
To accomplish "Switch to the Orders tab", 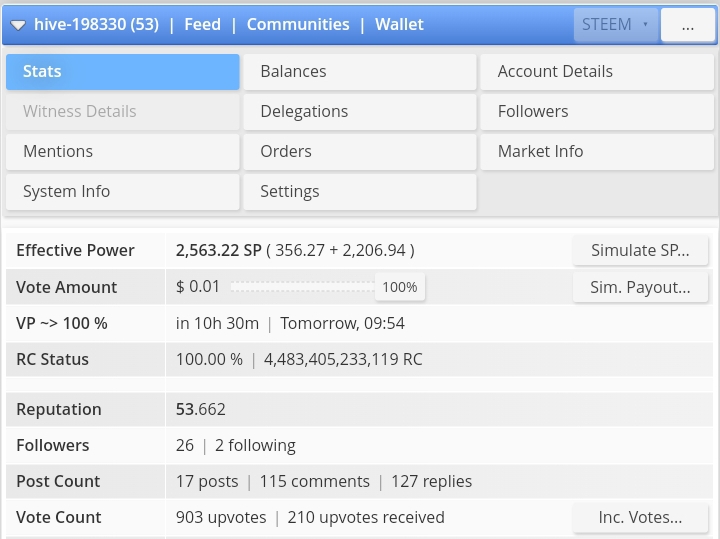I will click(x=360, y=152).
